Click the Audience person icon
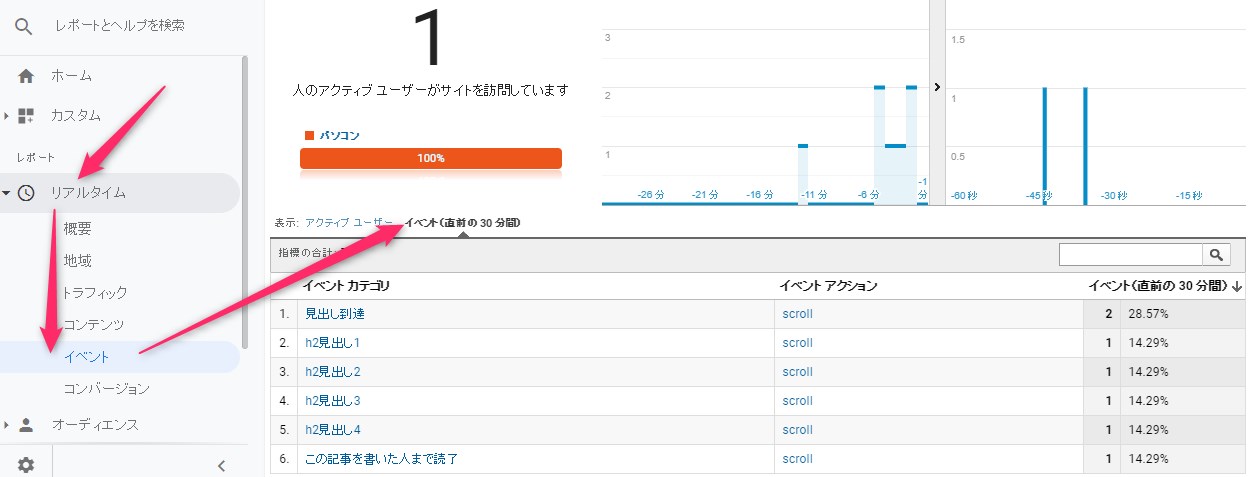This screenshot has height=477, width=1250. (x=26, y=424)
